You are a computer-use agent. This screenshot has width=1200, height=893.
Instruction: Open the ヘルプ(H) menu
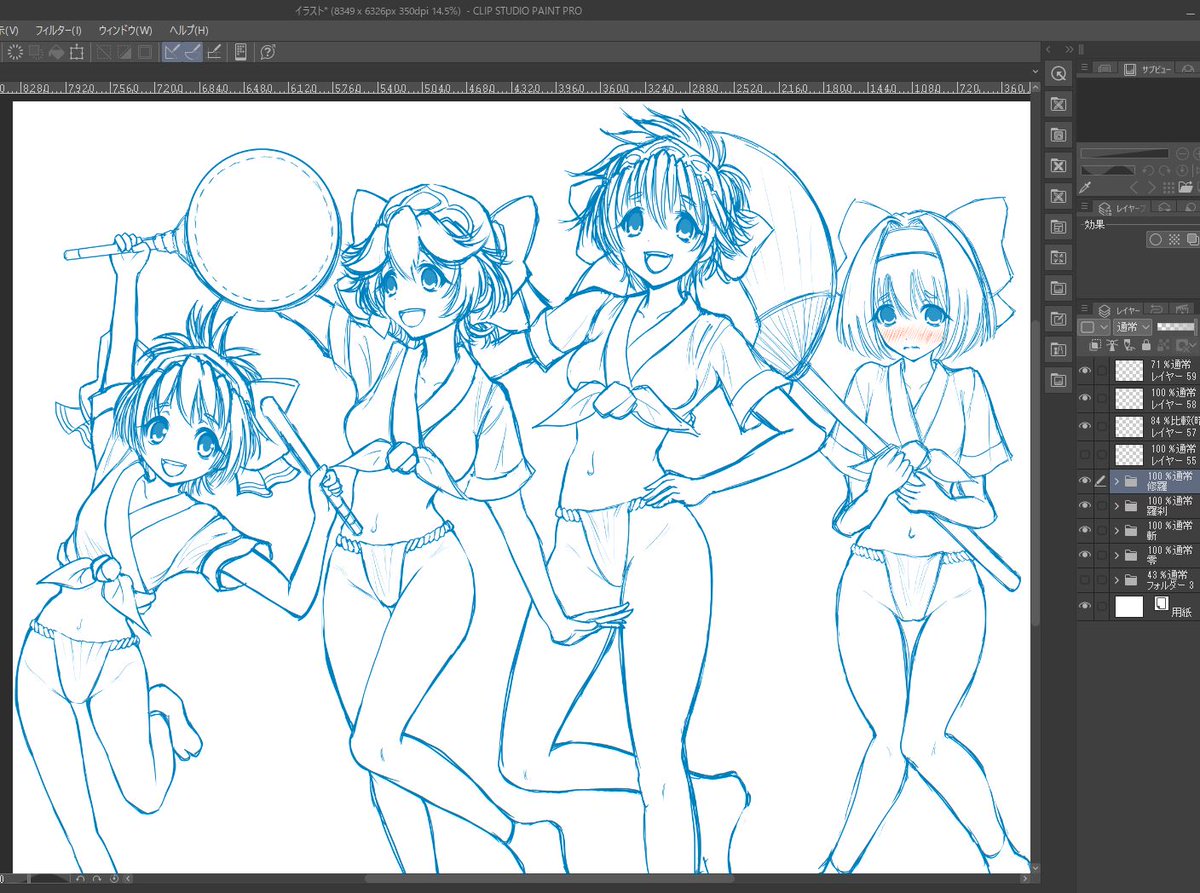tap(188, 30)
